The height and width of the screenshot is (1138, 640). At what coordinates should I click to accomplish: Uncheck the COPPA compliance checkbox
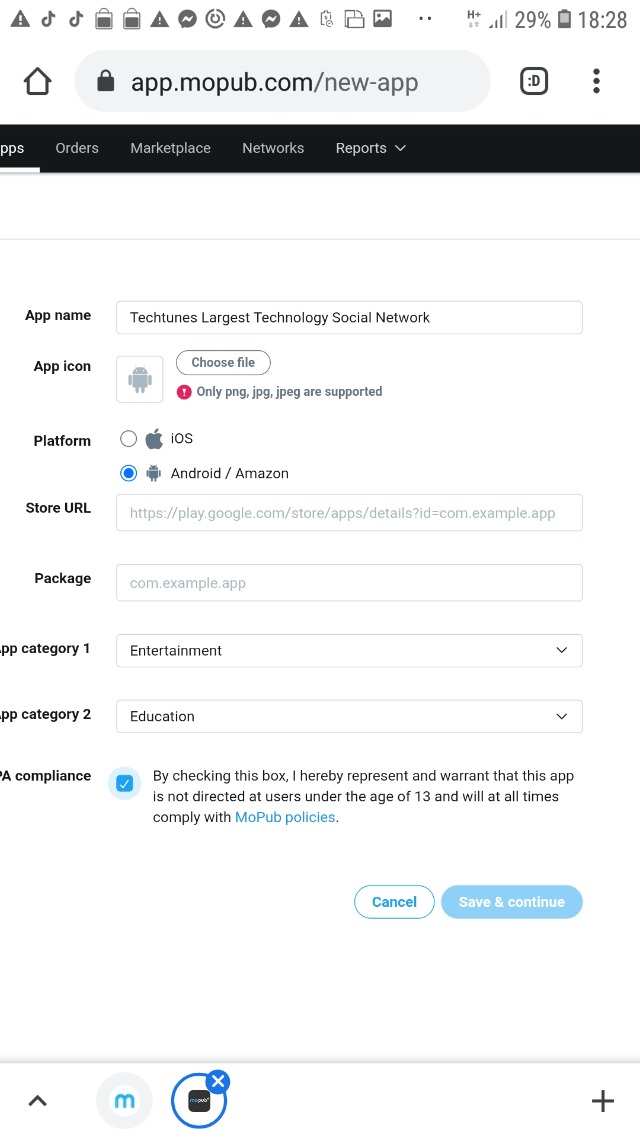pos(124,783)
